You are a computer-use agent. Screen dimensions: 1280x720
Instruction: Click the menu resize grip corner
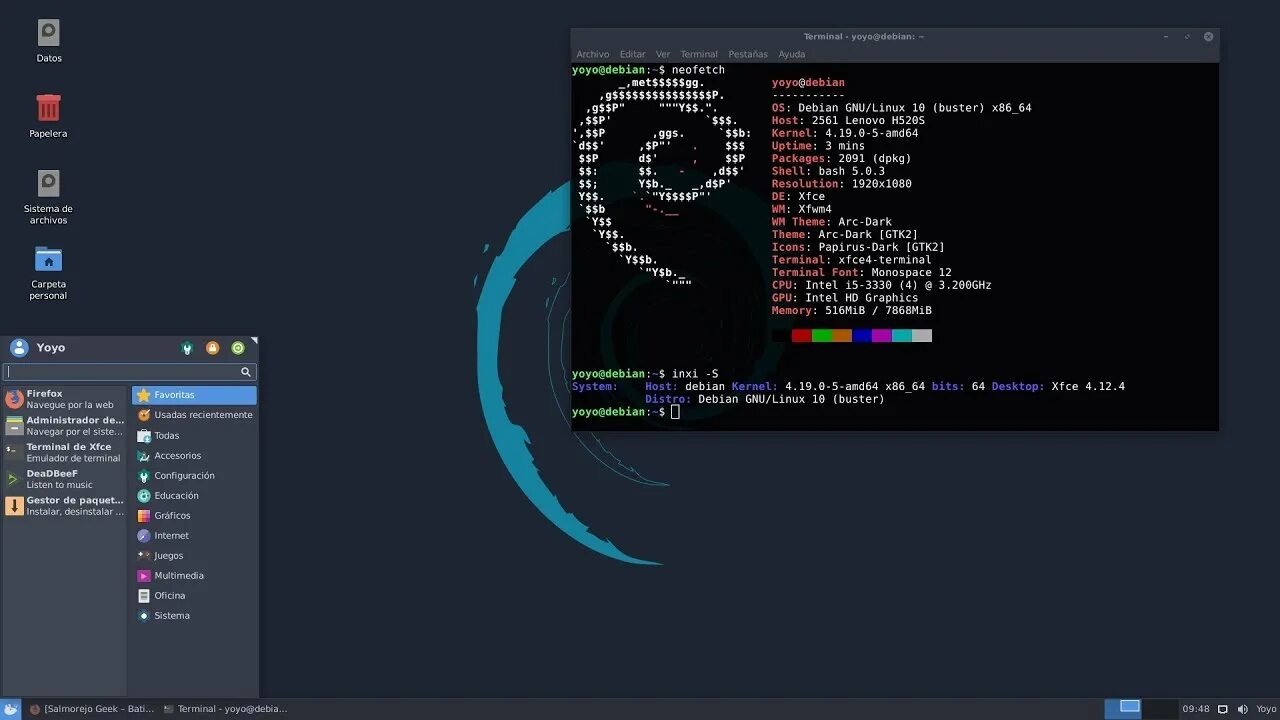254,341
